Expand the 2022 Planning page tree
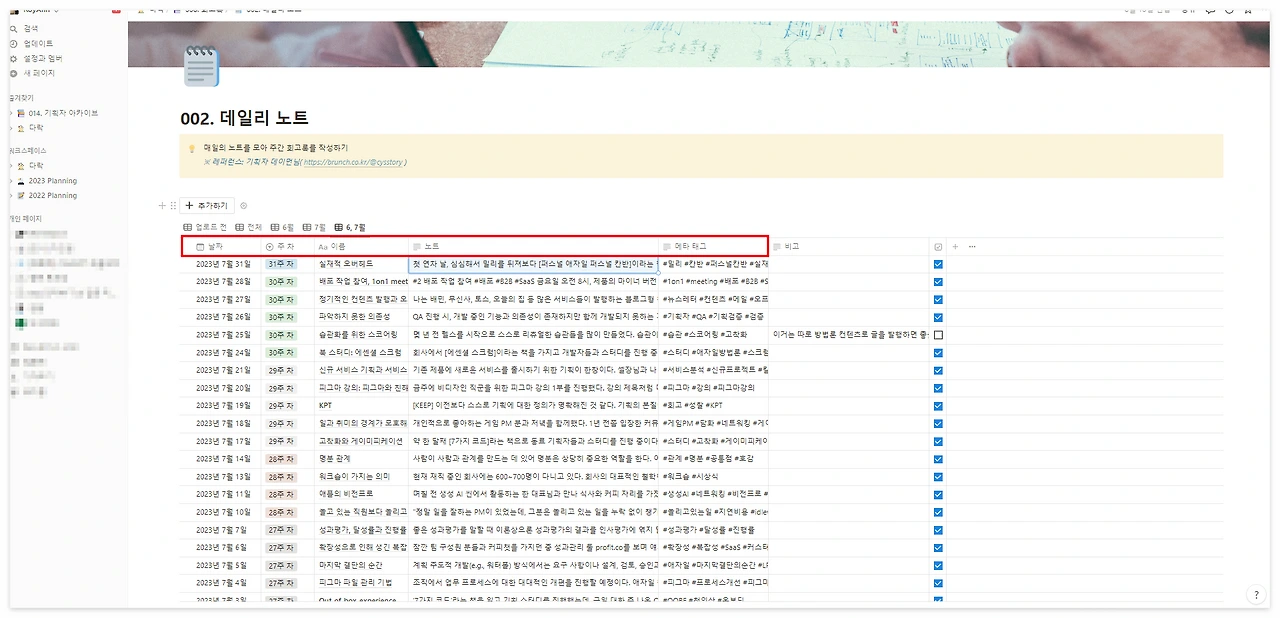Image resolution: width=1280 pixels, height=618 pixels. [x=10, y=196]
